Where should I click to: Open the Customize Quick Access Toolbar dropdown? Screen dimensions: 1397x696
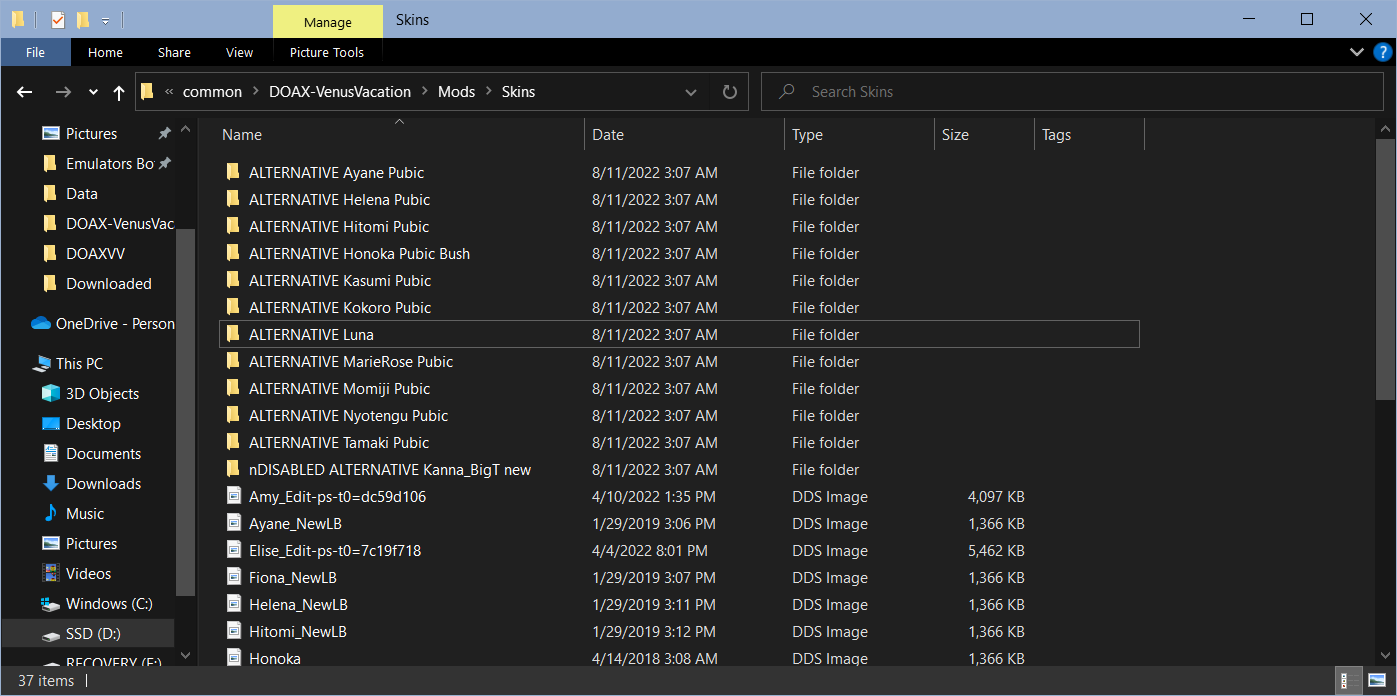pos(105,20)
